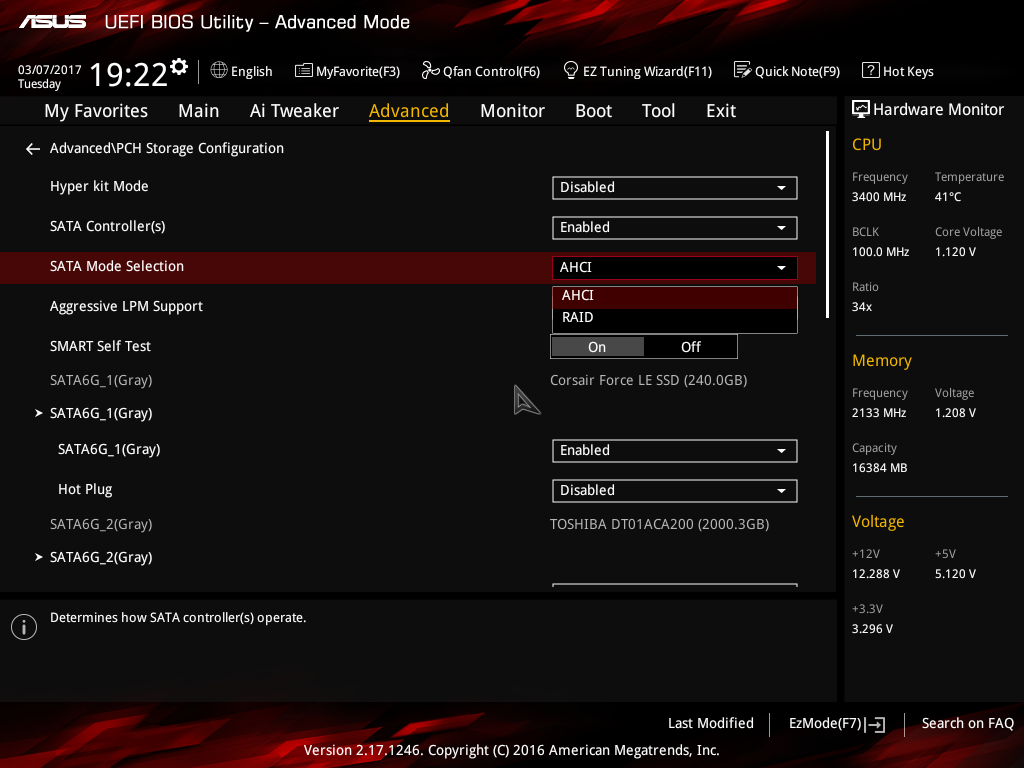Click the Corsair Force LE SSD entry

pos(648,380)
